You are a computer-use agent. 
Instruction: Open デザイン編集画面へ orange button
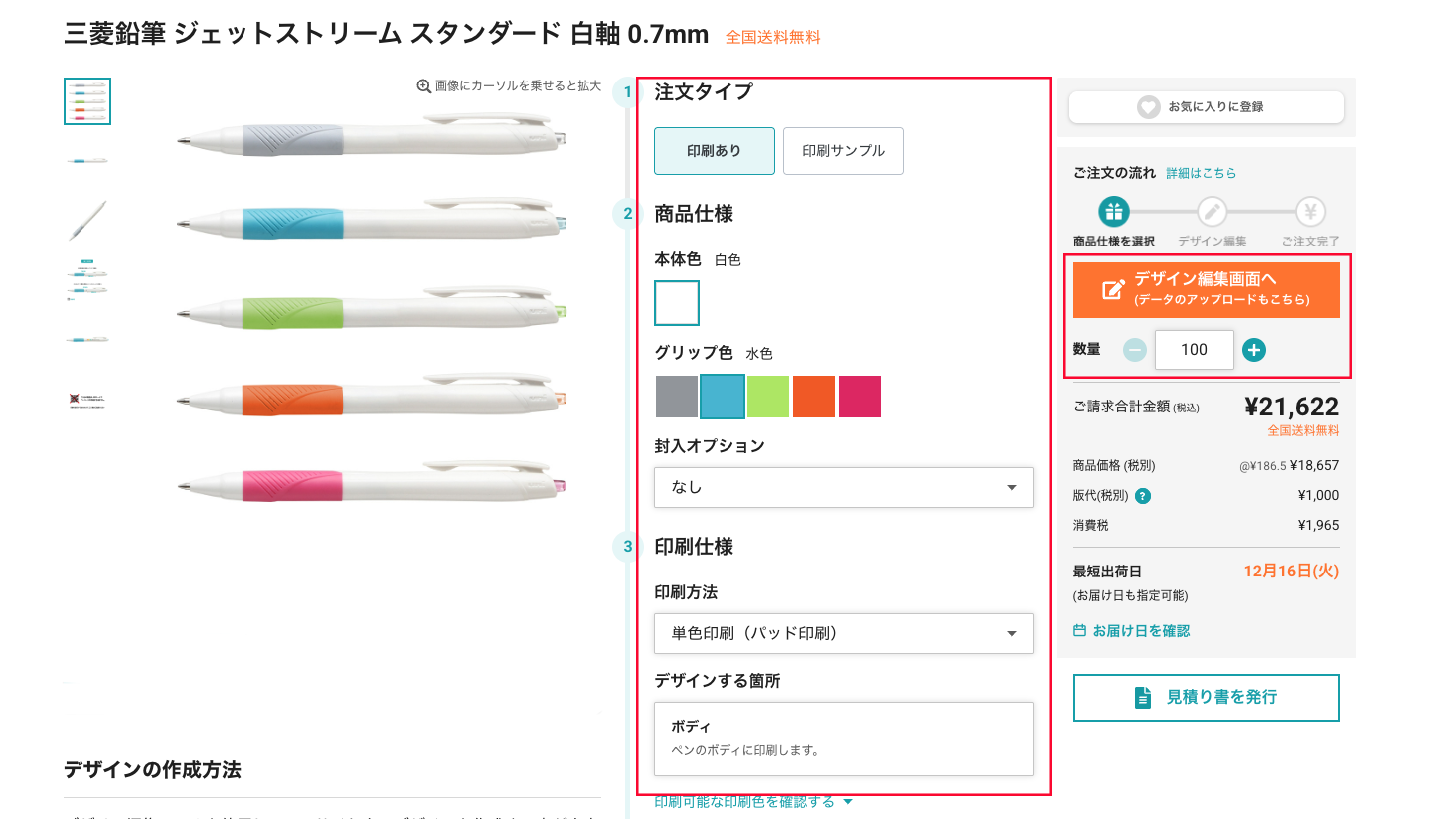(1207, 289)
